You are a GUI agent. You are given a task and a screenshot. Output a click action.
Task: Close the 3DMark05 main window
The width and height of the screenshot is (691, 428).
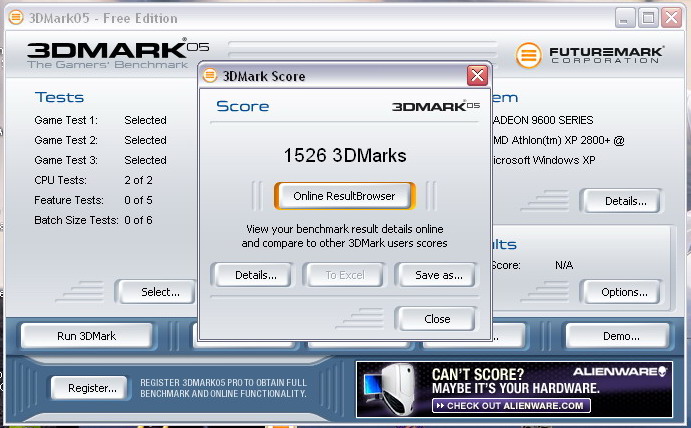point(672,18)
